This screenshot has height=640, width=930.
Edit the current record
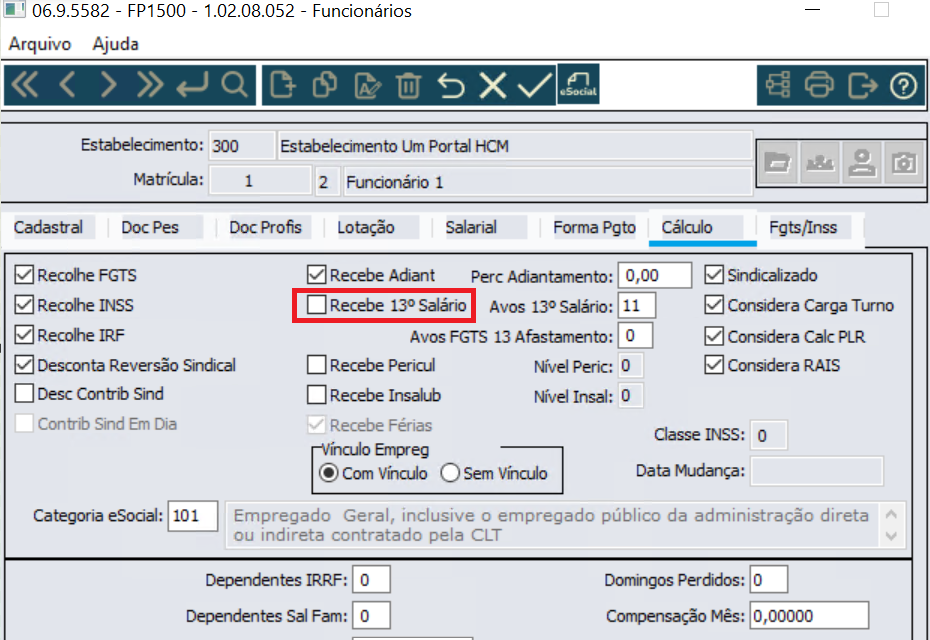[x=367, y=85]
